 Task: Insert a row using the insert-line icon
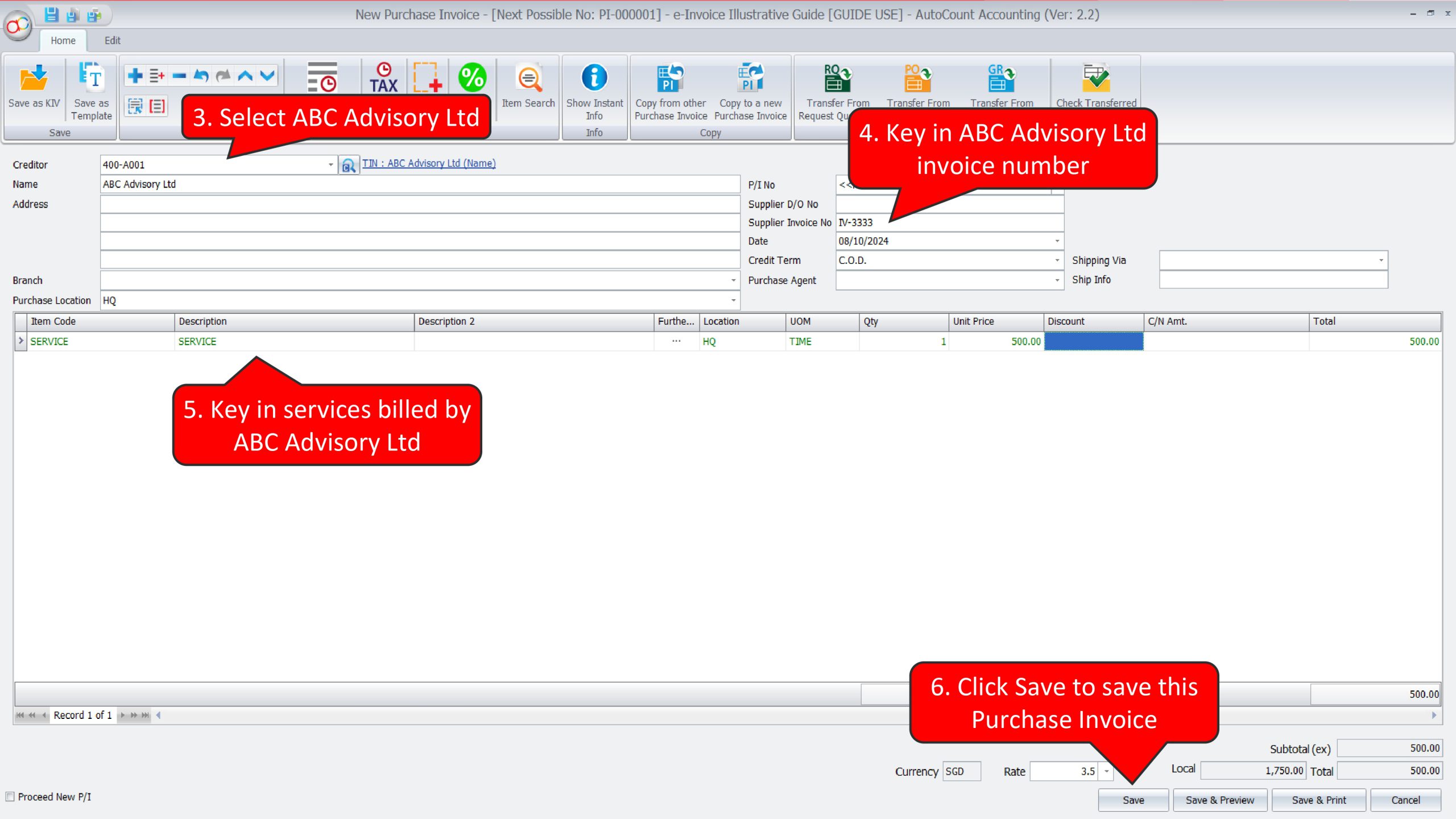click(x=157, y=75)
